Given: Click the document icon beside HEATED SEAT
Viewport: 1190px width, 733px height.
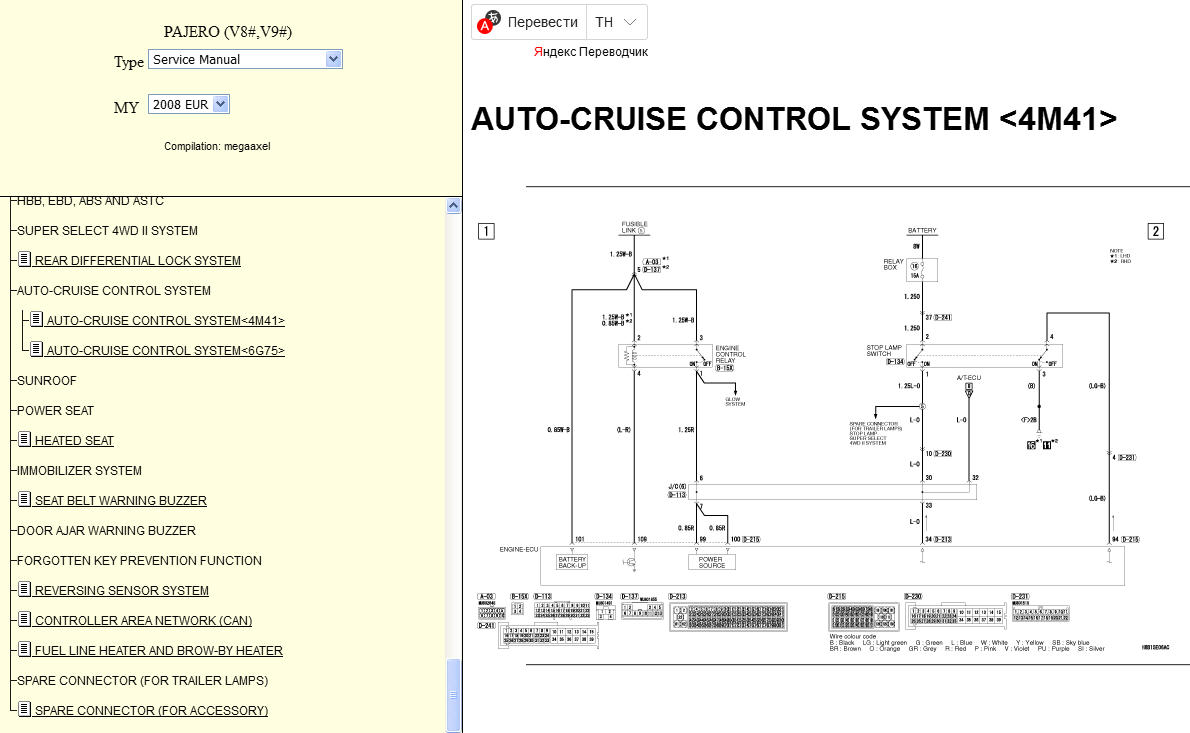Looking at the screenshot, I should tap(24, 439).
